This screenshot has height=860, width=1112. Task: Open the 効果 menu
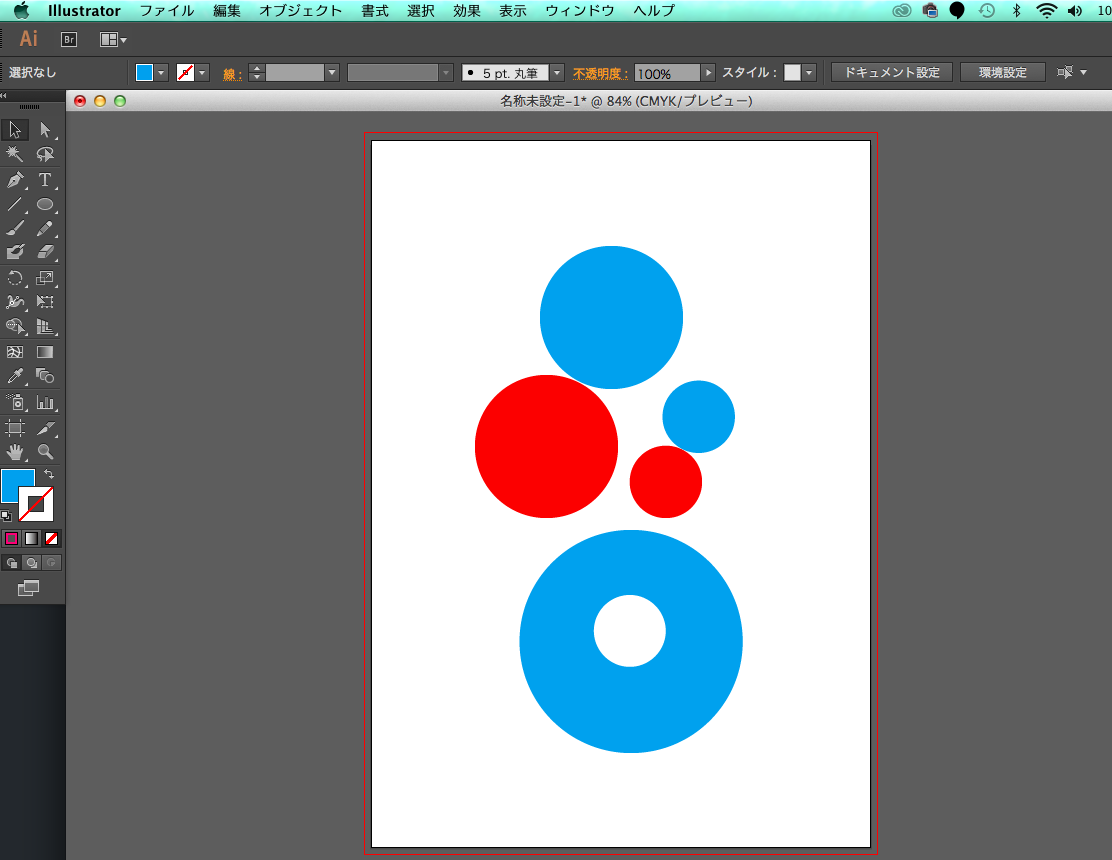point(466,11)
